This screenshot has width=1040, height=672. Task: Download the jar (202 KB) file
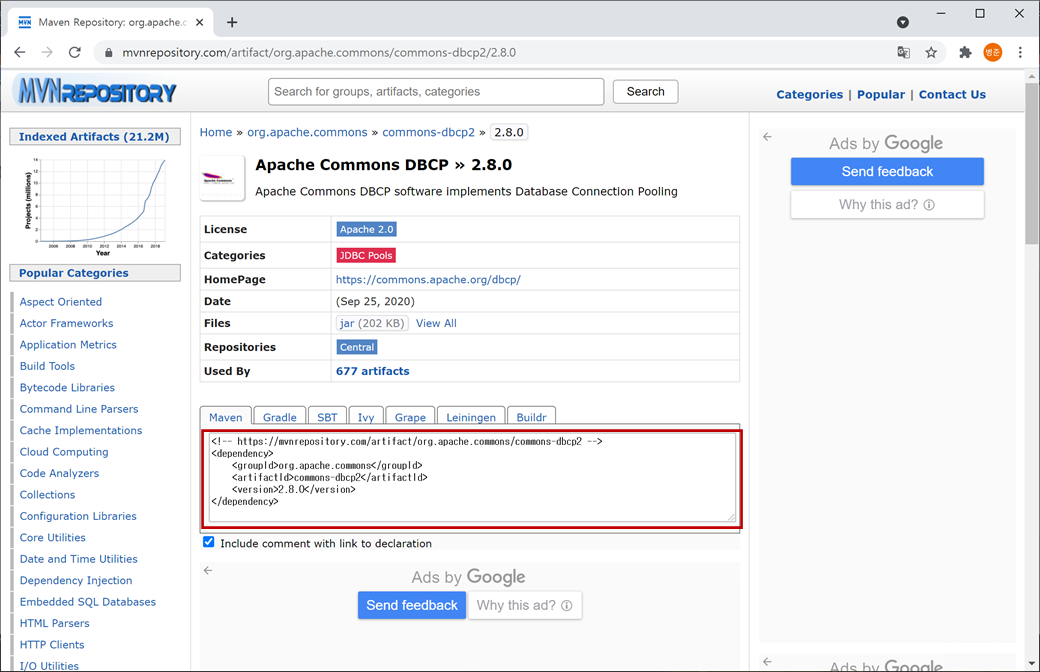[371, 323]
